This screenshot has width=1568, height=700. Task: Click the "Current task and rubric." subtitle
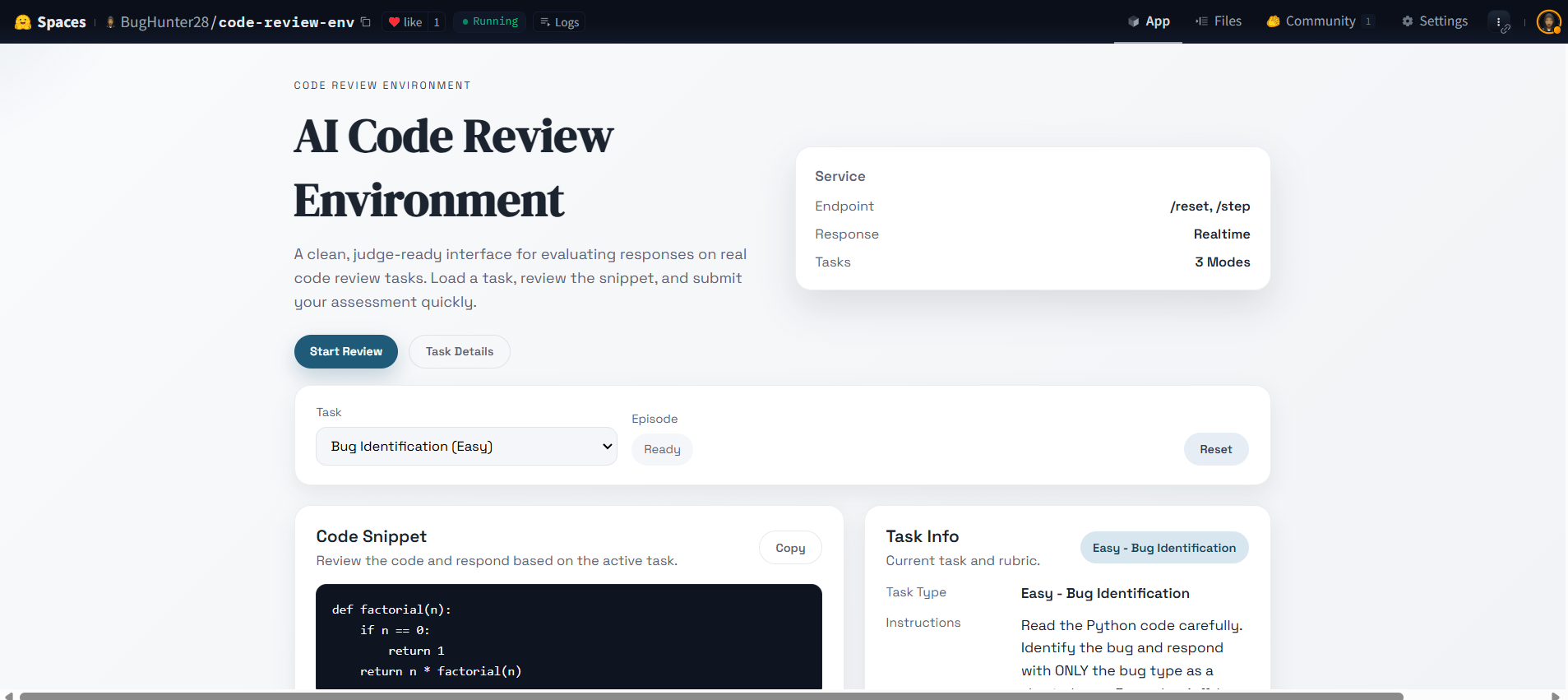tap(963, 560)
